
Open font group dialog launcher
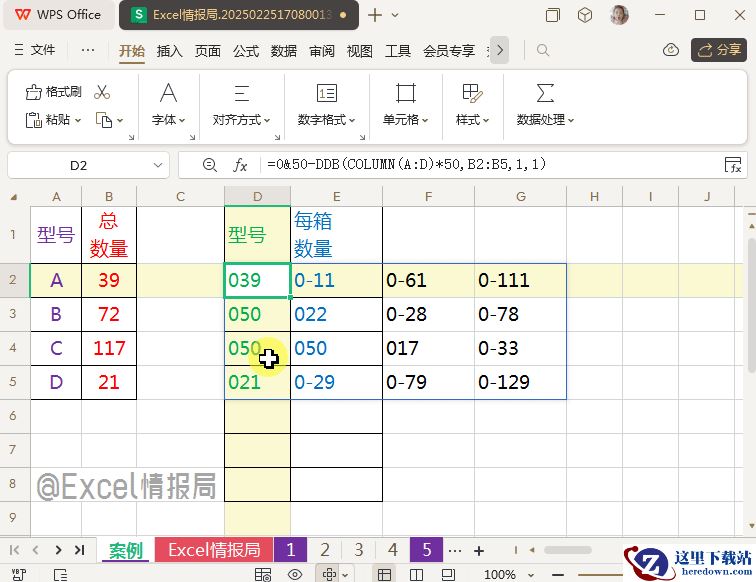click(192, 137)
